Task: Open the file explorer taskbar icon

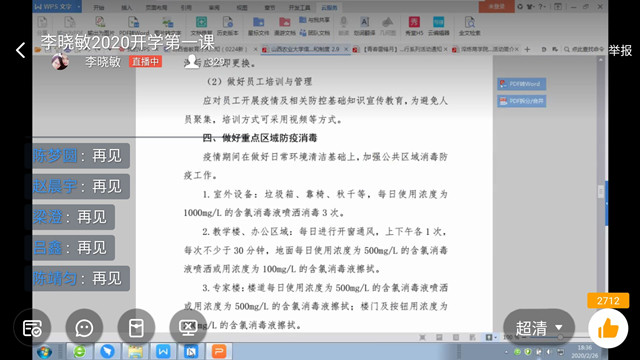Action: (135, 351)
